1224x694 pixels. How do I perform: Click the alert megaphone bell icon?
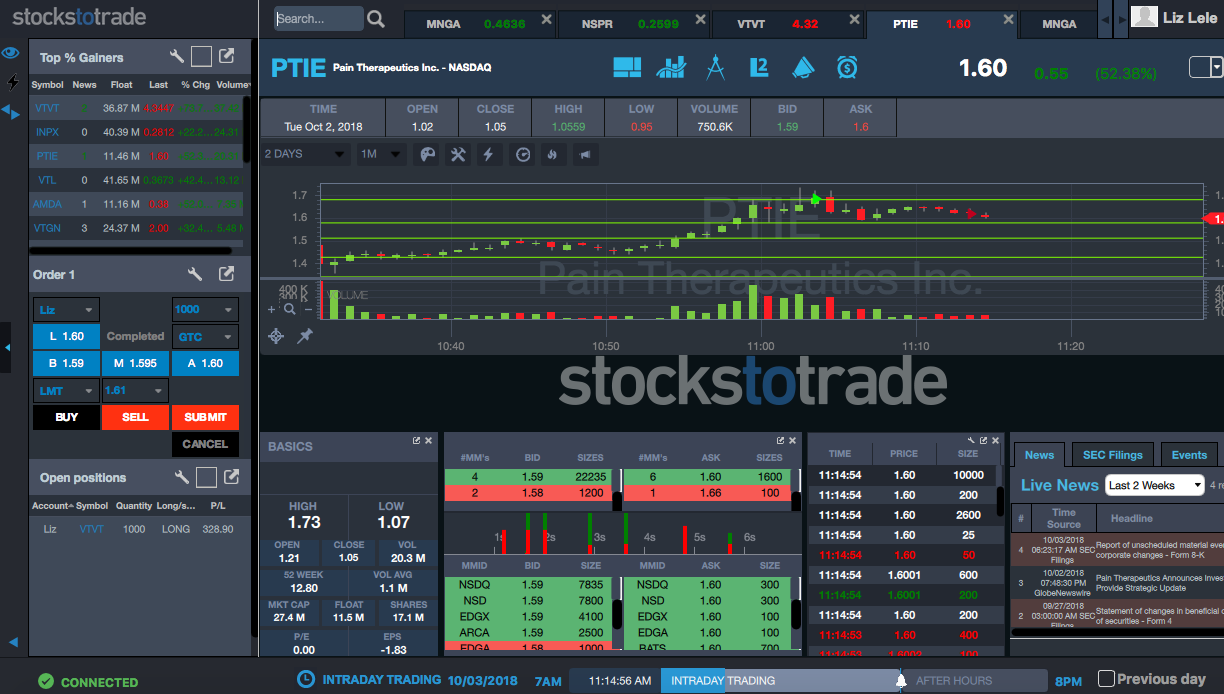click(803, 67)
